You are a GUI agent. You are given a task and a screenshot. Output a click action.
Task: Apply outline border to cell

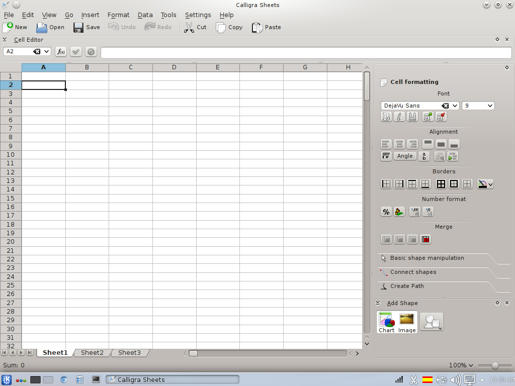[454, 184]
